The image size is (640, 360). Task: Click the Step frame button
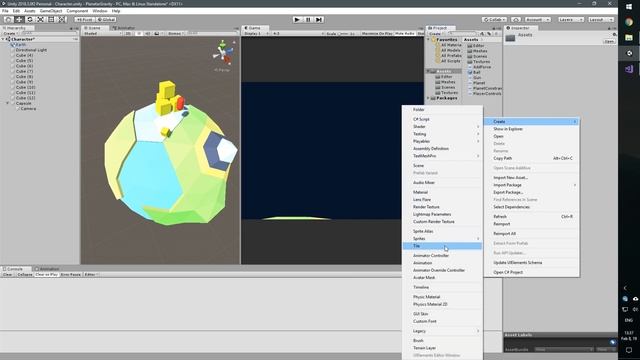click(x=319, y=20)
